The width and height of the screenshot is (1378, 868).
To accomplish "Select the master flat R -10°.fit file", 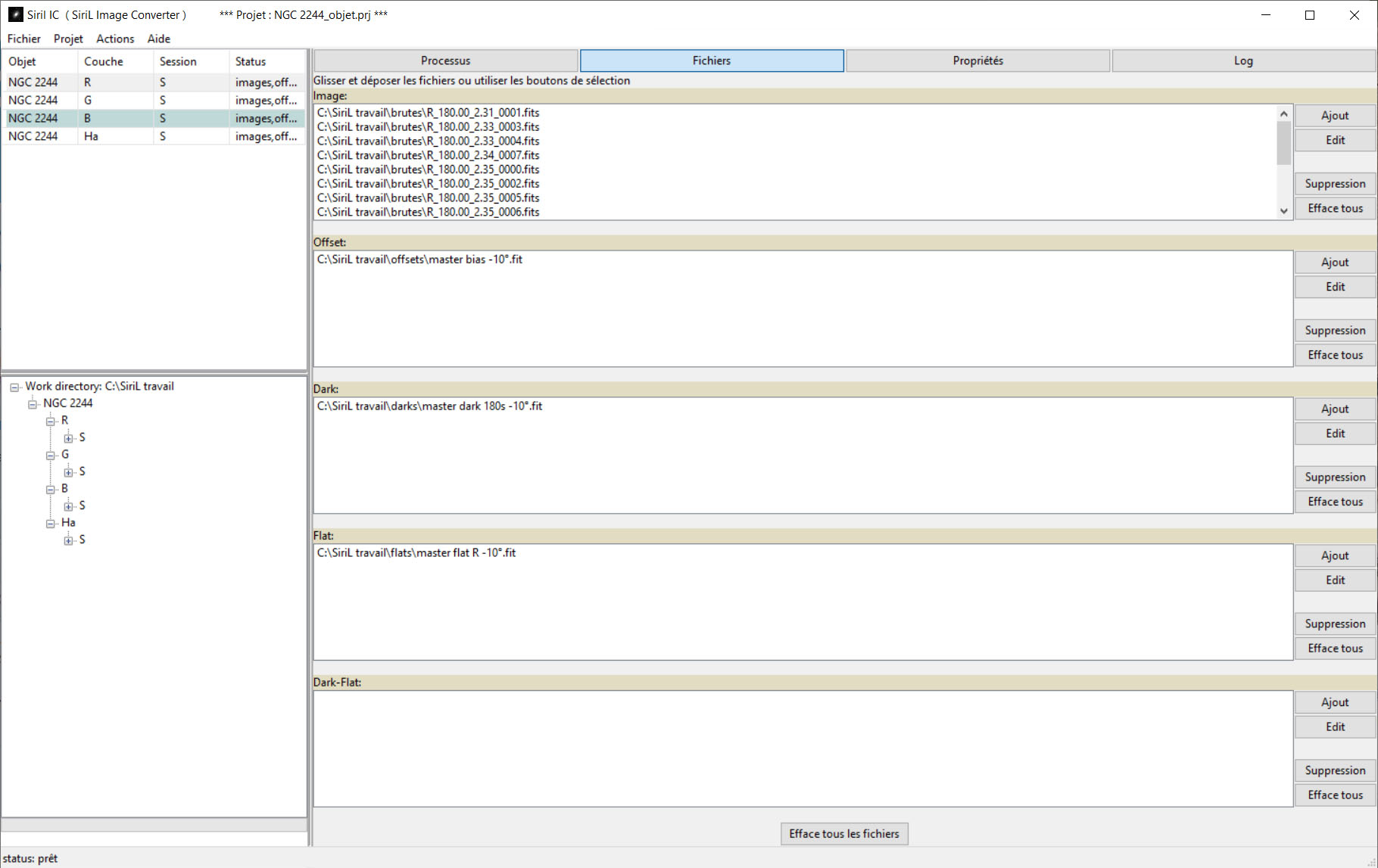I will (416, 553).
